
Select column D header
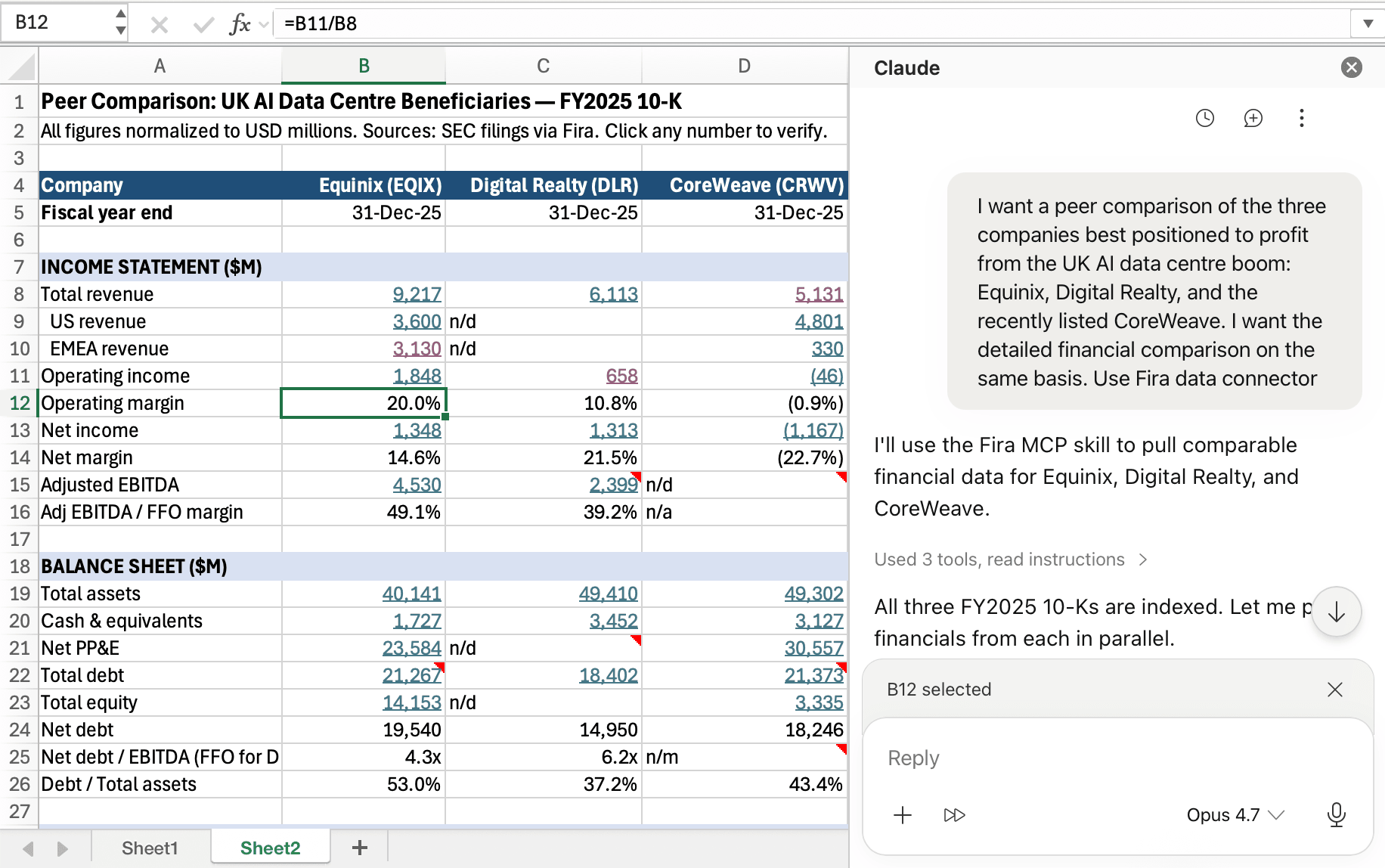[744, 67]
